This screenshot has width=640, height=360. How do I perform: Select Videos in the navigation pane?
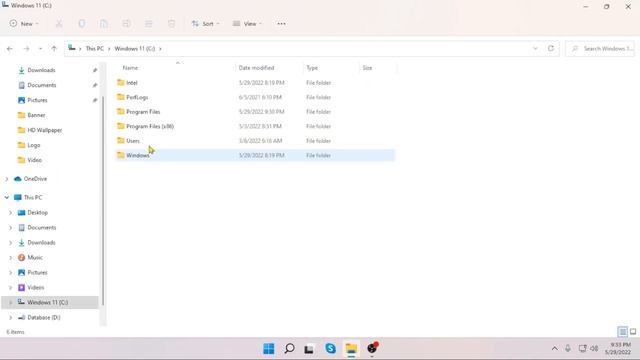click(x=36, y=288)
